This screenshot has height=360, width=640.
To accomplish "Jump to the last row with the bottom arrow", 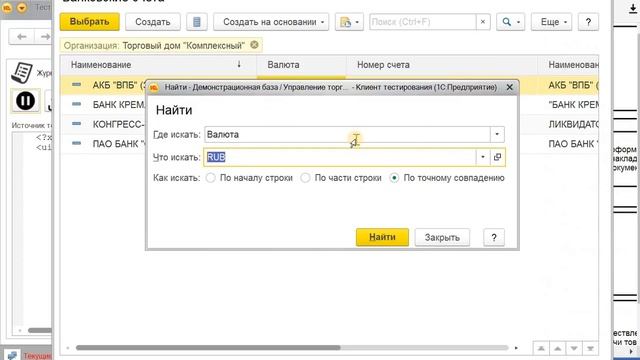I will click(x=590, y=348).
